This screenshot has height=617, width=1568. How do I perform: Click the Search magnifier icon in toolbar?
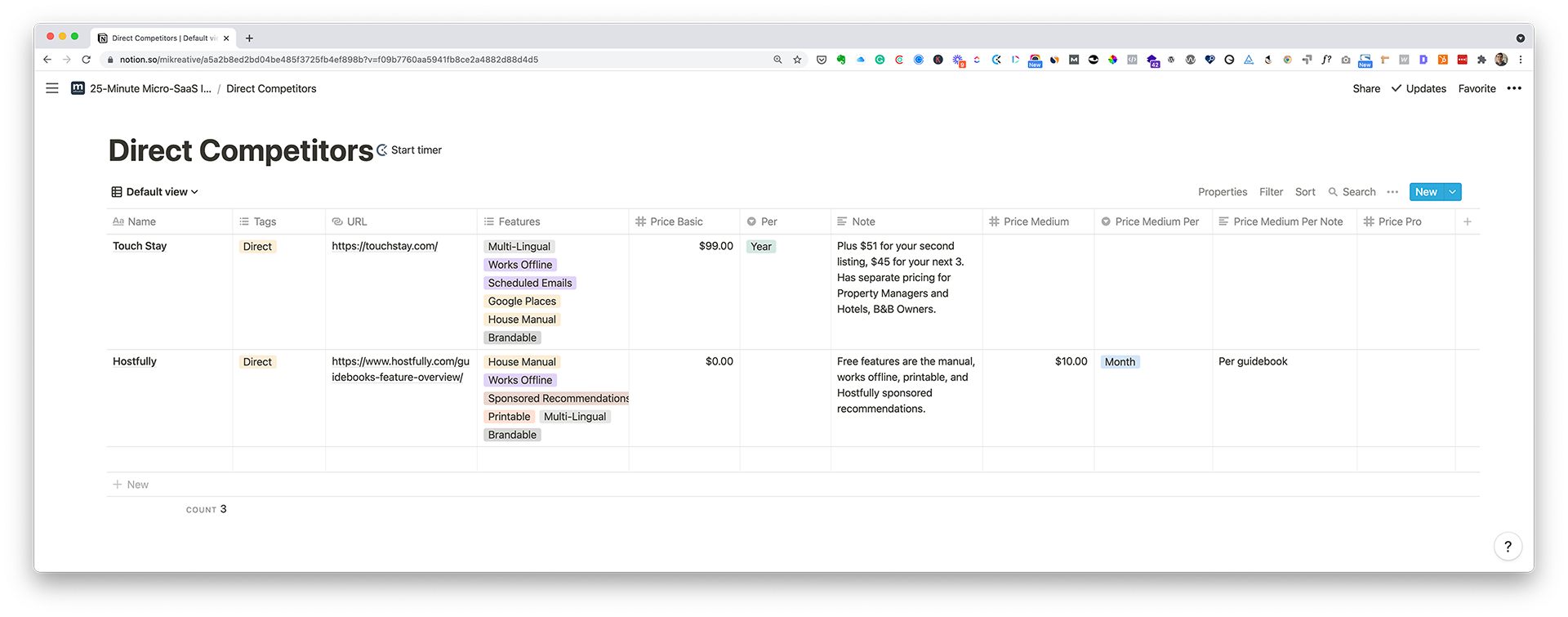(x=1333, y=192)
